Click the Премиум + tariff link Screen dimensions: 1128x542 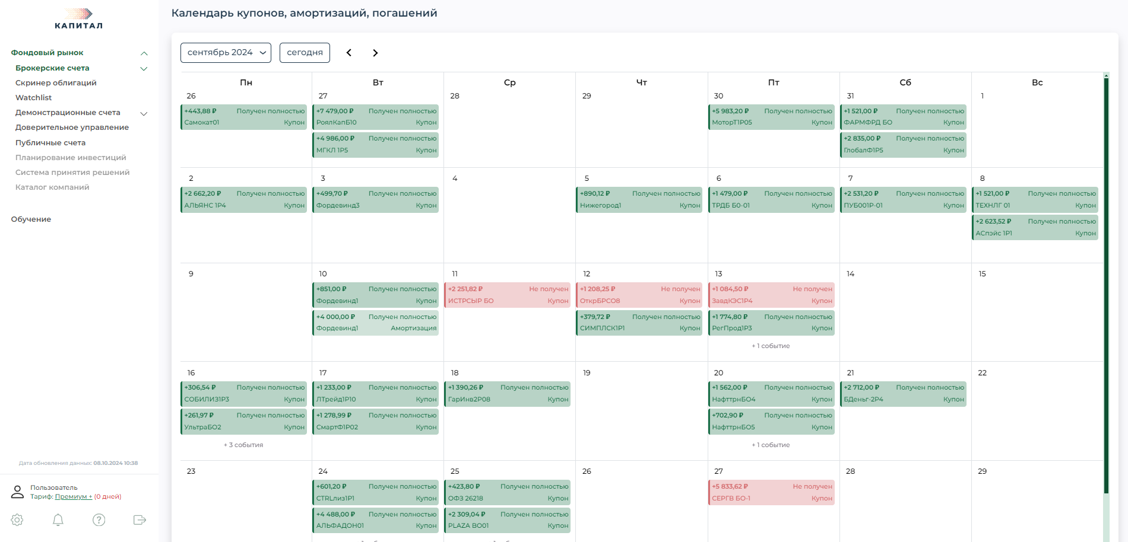pos(73,497)
